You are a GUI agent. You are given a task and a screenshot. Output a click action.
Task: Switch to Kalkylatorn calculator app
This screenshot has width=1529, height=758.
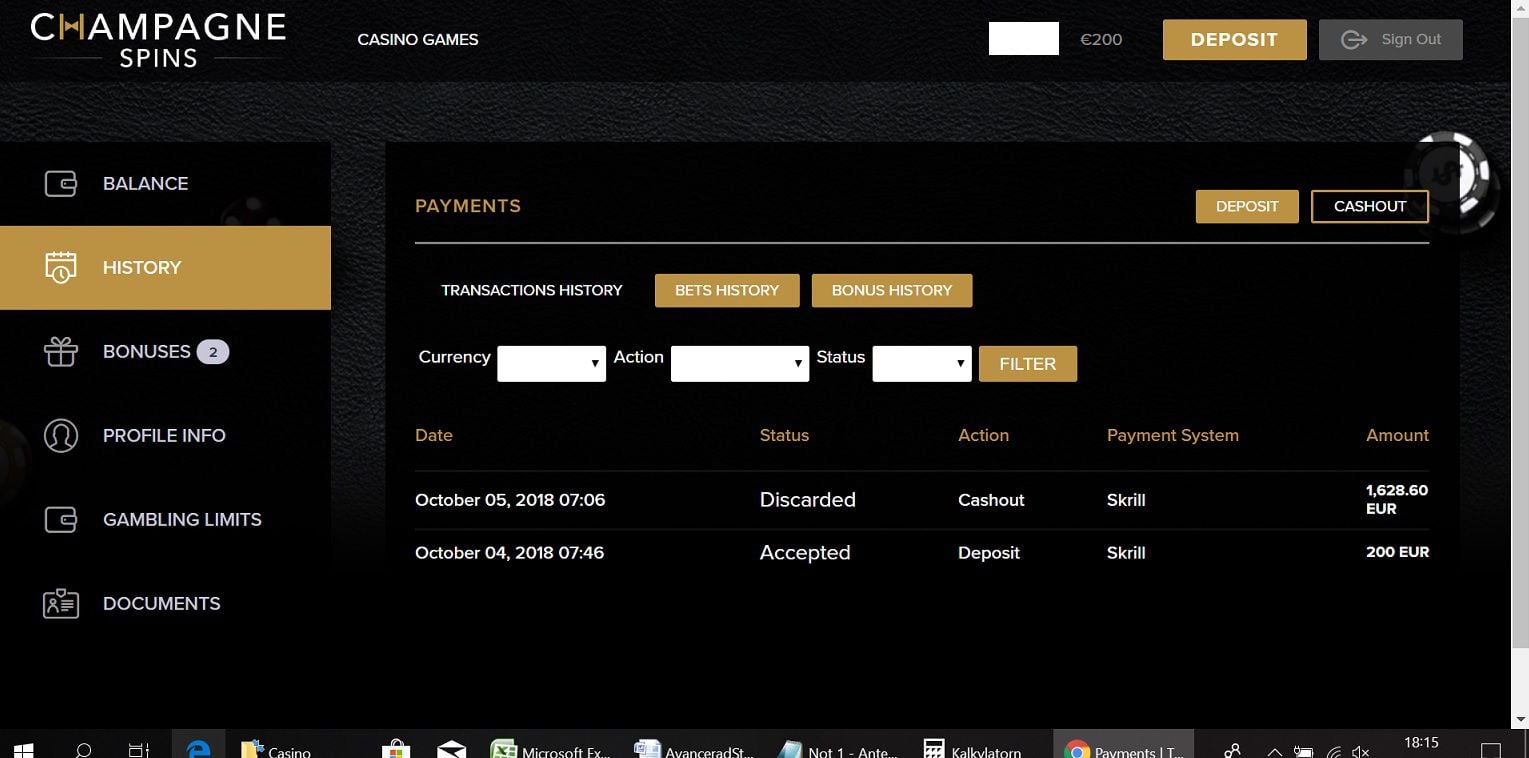tap(973, 750)
